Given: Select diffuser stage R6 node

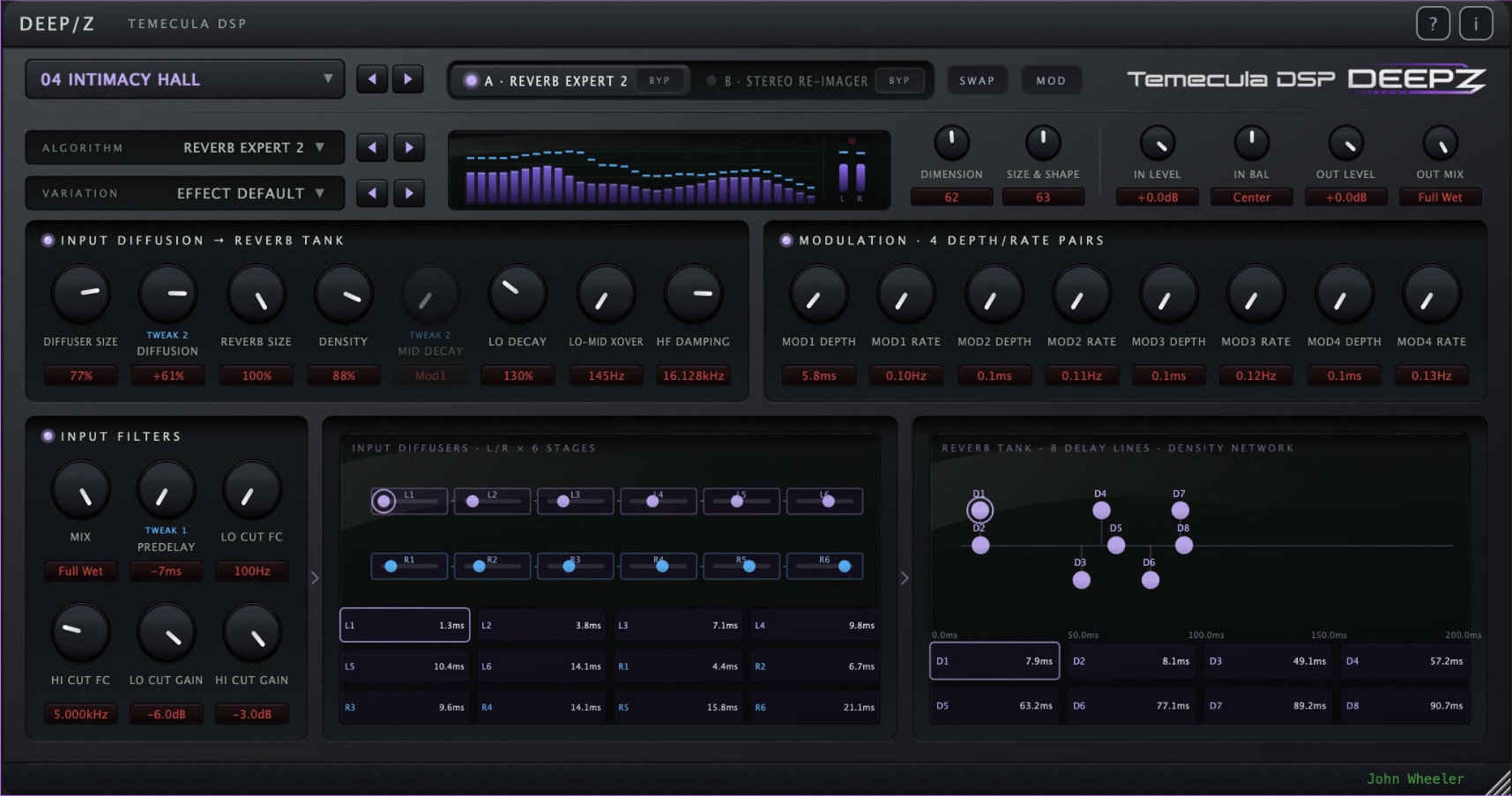Looking at the screenshot, I should [845, 566].
